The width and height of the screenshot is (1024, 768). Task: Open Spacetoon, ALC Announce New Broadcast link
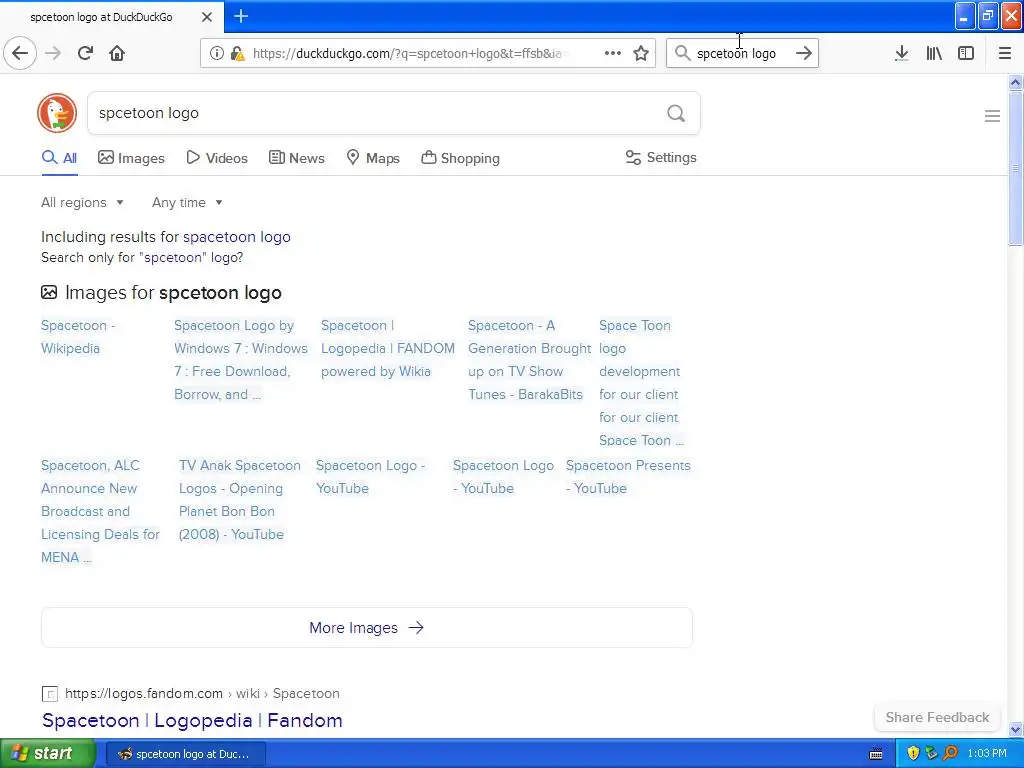click(100, 511)
